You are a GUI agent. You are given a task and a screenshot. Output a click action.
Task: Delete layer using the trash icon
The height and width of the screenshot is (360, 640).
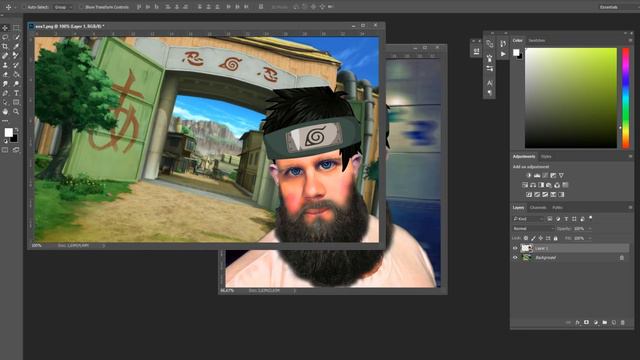pos(622,322)
